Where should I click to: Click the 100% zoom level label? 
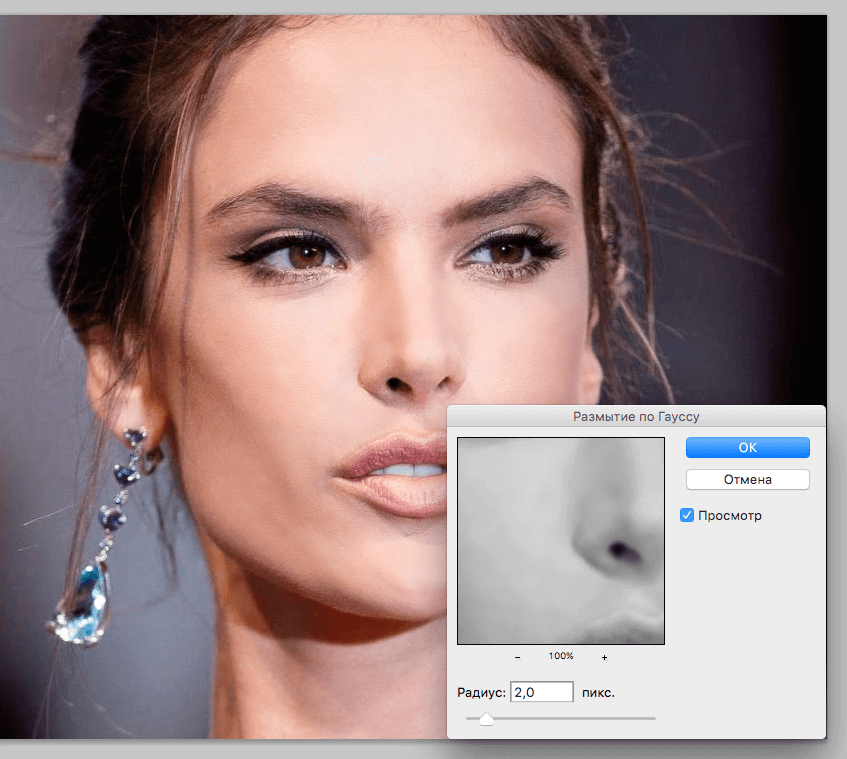coord(561,657)
